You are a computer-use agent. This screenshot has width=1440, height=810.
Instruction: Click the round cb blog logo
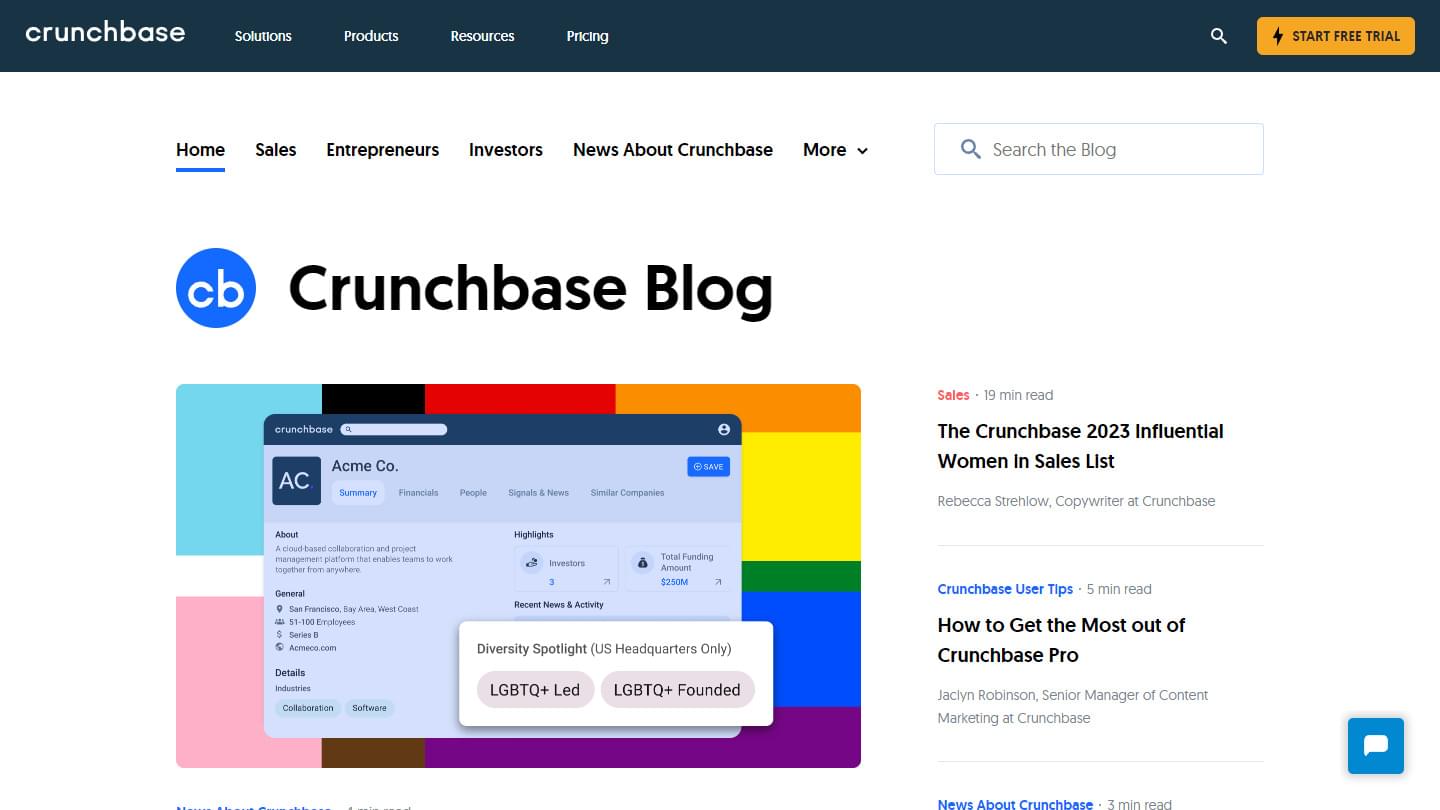(x=216, y=288)
